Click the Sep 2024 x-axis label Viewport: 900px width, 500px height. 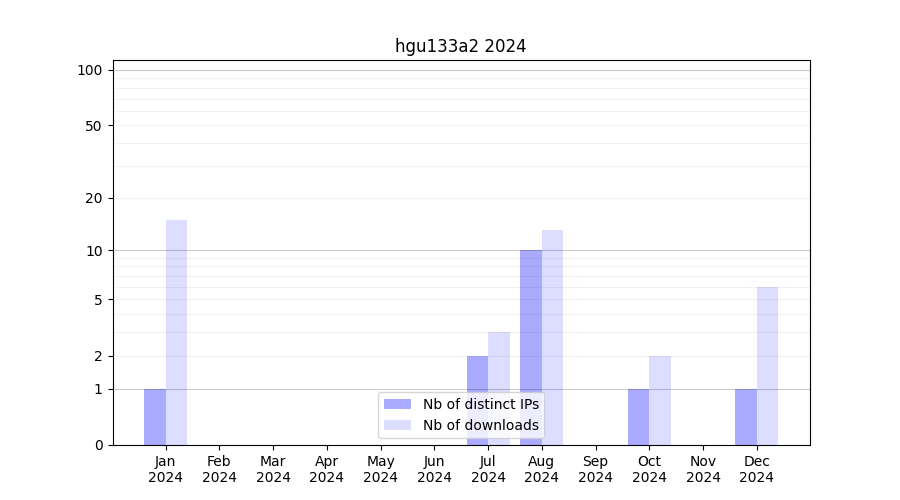(x=595, y=469)
